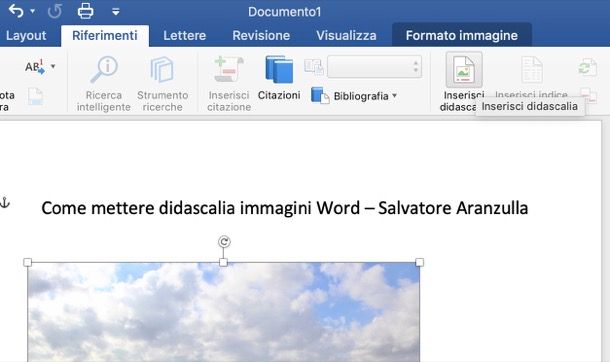The image size is (610, 362).
Task: Click the Inserisci didascalia icon
Action: pyautogui.click(x=464, y=70)
